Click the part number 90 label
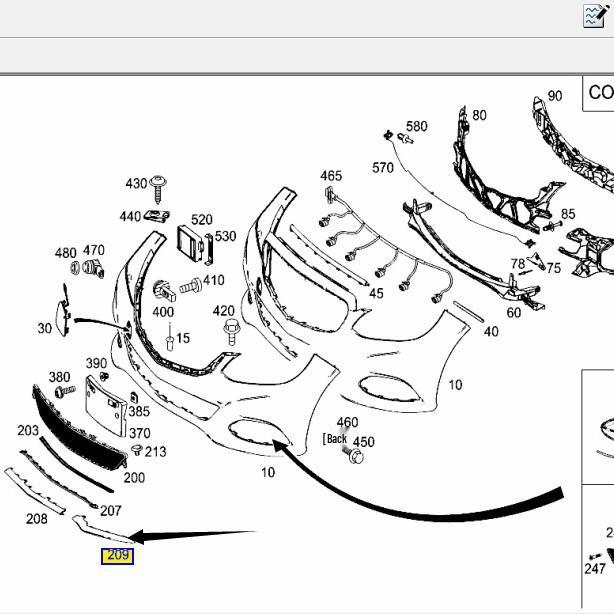This screenshot has height=614, width=614. [x=555, y=97]
